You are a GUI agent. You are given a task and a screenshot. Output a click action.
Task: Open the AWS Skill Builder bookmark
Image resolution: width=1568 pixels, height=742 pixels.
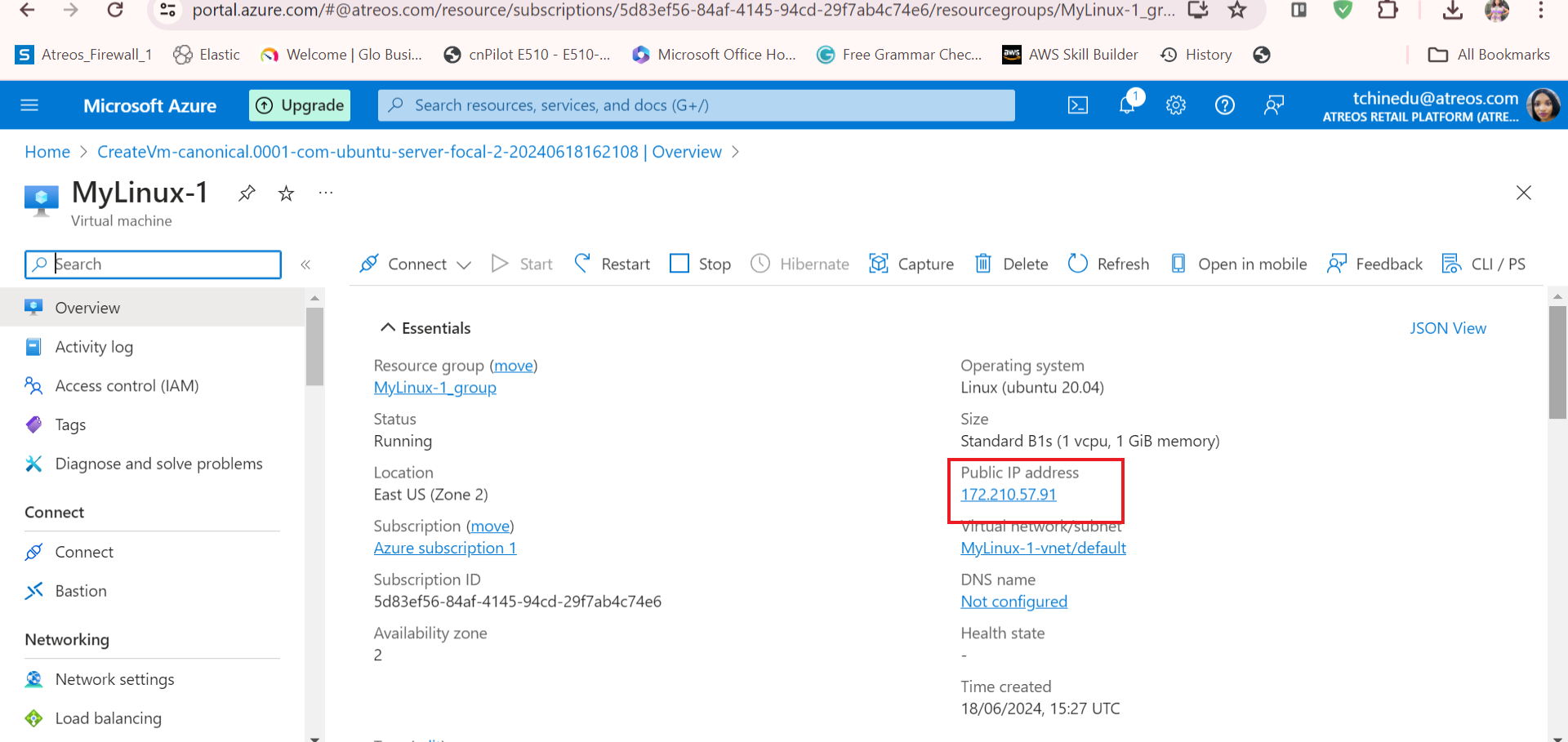[1071, 55]
